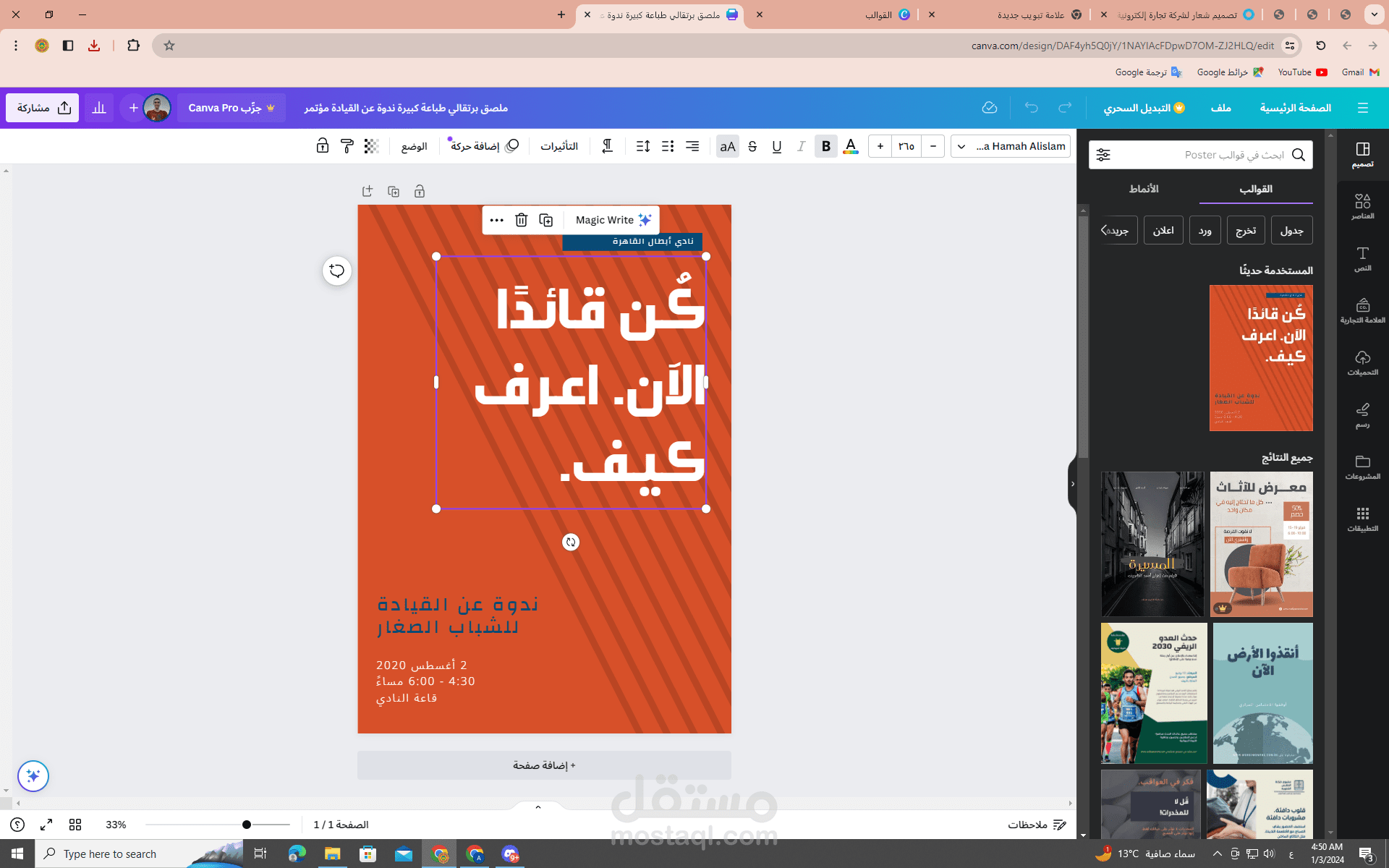Click the text color icon in toolbar
Image resolution: width=1389 pixels, height=868 pixels.
(851, 146)
